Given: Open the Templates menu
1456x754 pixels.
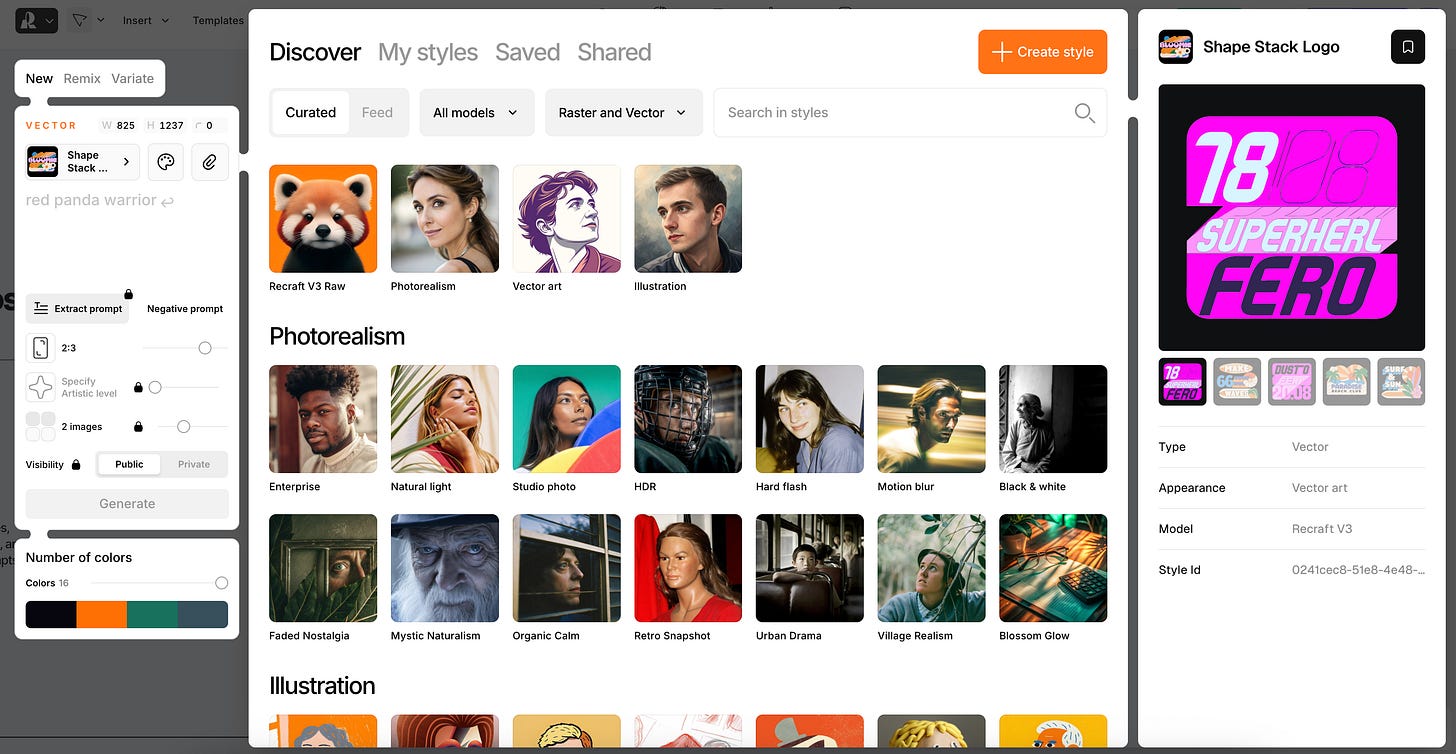Looking at the screenshot, I should 218,20.
